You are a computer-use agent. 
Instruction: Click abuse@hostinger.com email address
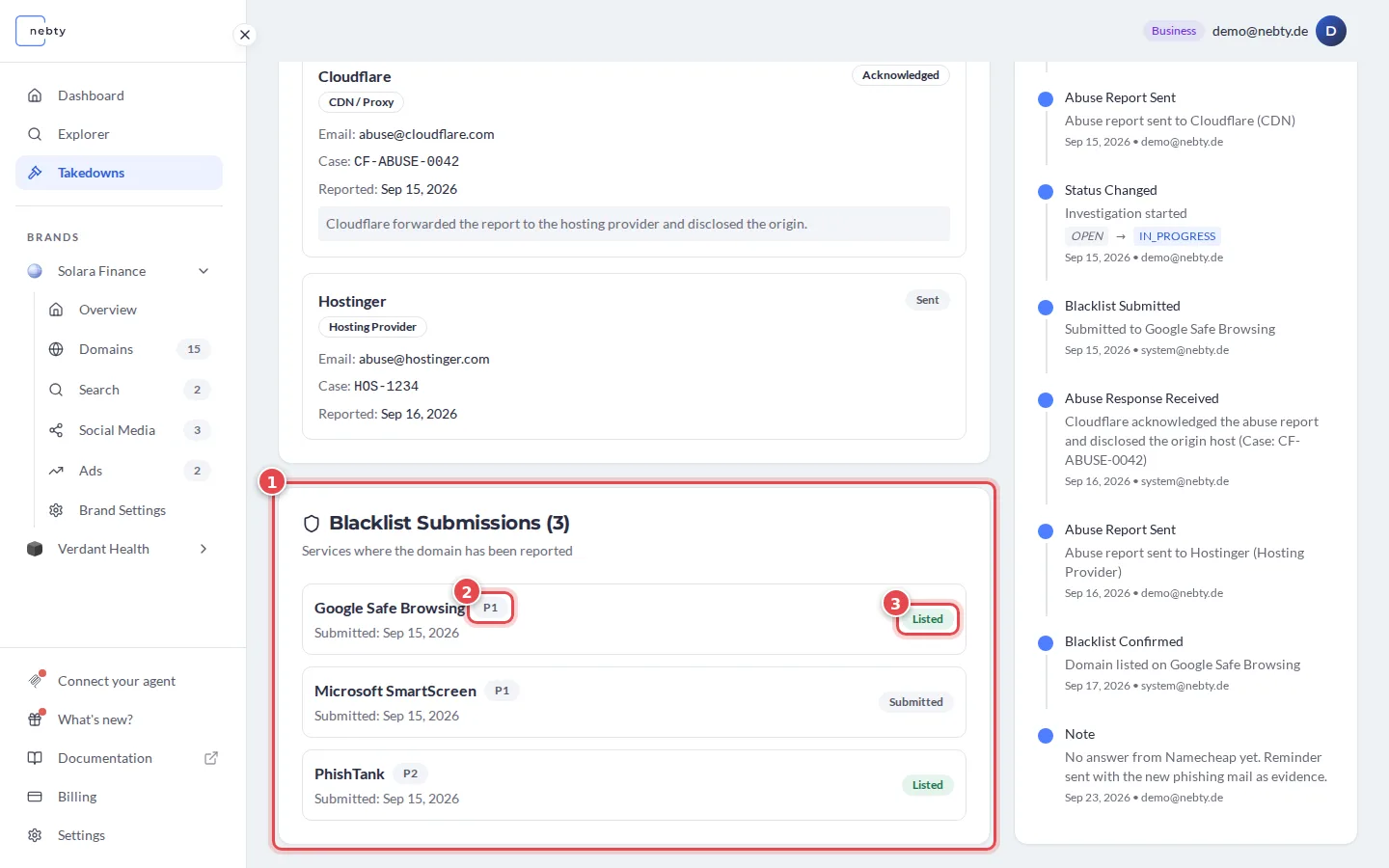[x=424, y=359]
